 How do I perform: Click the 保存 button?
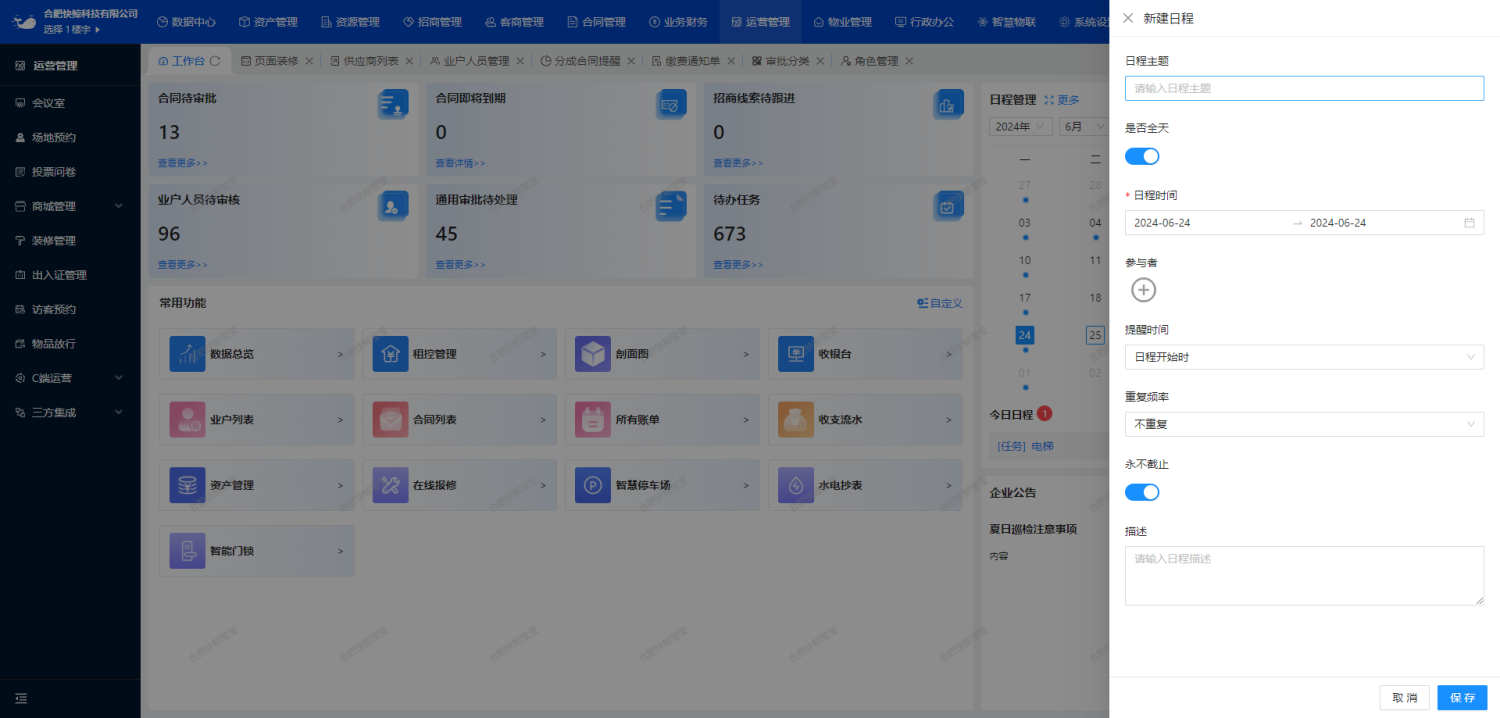coord(1462,697)
